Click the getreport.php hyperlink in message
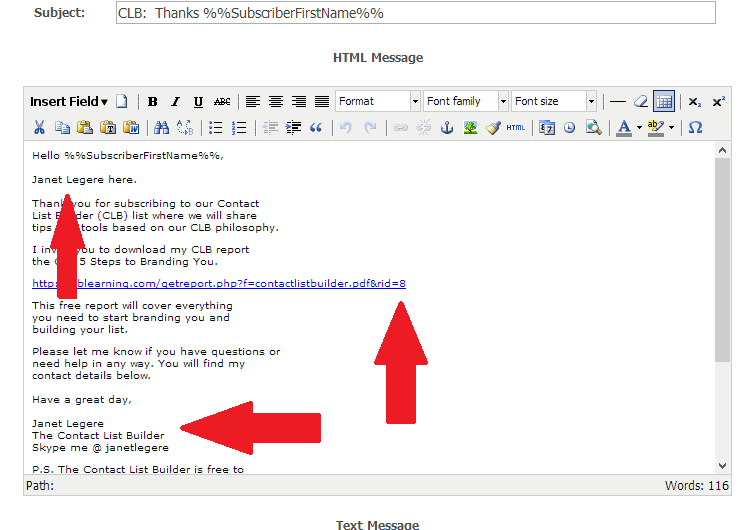The height and width of the screenshot is (530, 744). [218, 284]
